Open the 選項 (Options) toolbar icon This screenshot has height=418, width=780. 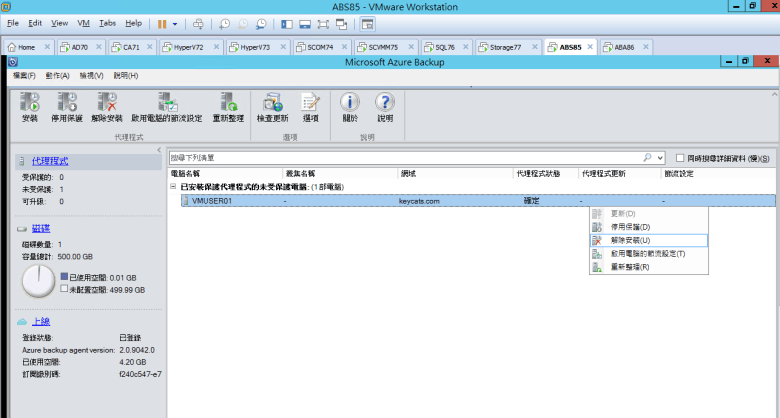click(x=310, y=101)
